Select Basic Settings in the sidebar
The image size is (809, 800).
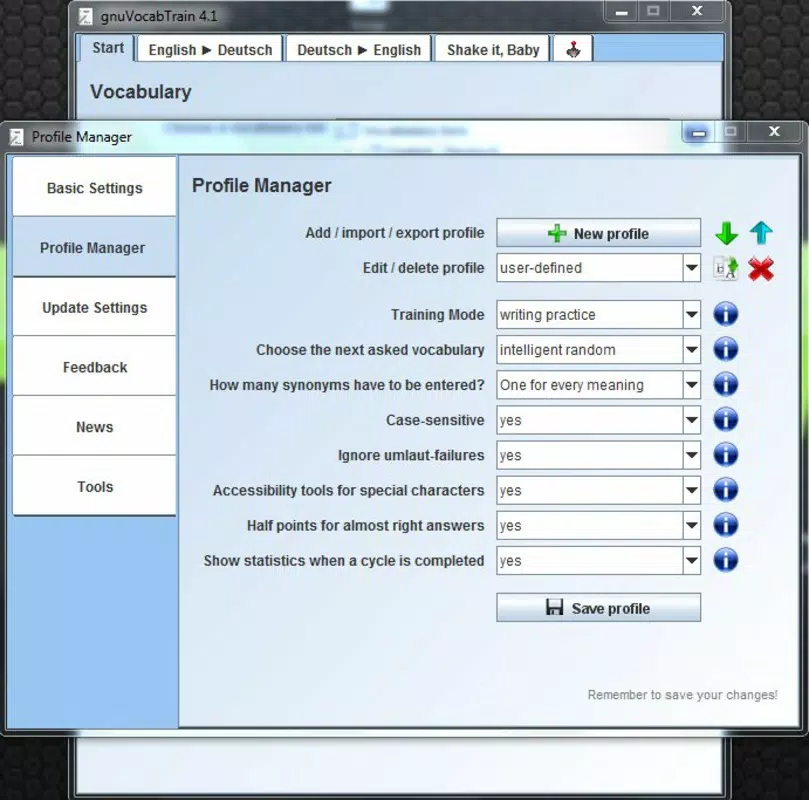tap(94, 187)
